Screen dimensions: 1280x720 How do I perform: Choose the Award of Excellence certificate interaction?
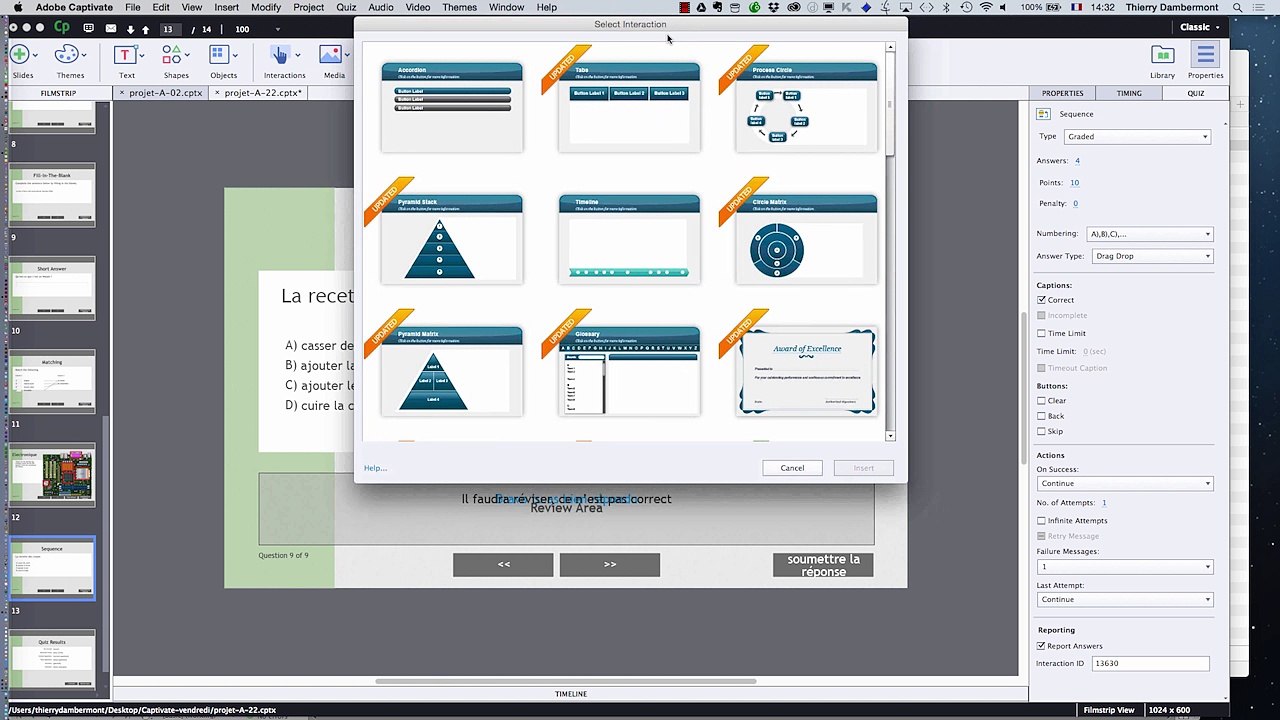click(x=806, y=371)
